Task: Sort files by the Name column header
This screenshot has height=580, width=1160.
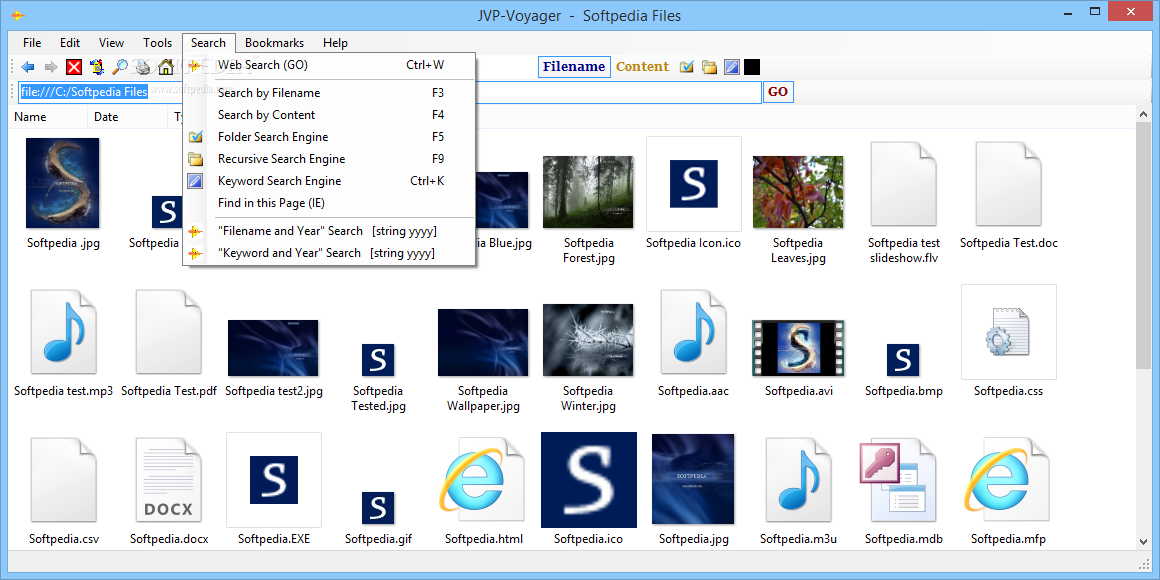Action: [x=49, y=117]
